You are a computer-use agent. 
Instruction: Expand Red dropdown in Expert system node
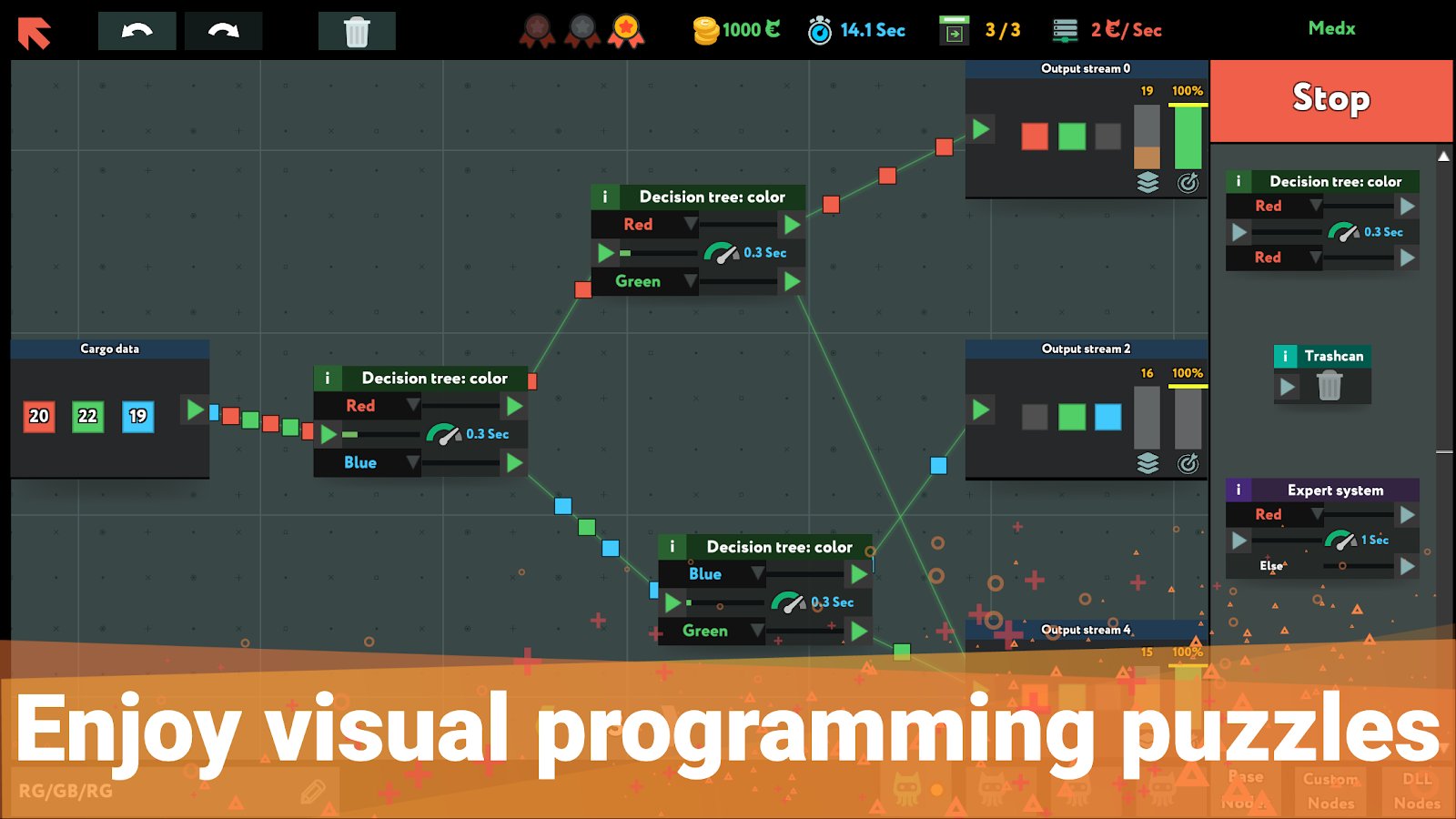click(x=1316, y=514)
